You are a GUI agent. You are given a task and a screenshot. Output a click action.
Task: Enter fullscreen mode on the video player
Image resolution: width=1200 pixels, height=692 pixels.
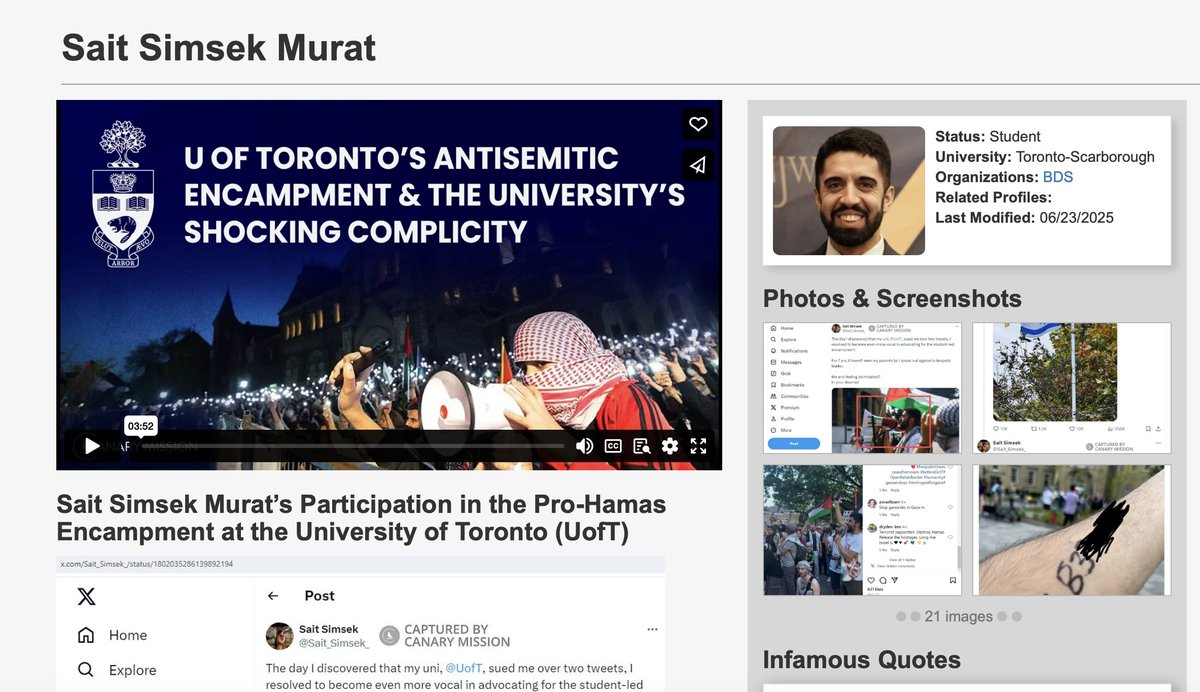click(x=698, y=446)
